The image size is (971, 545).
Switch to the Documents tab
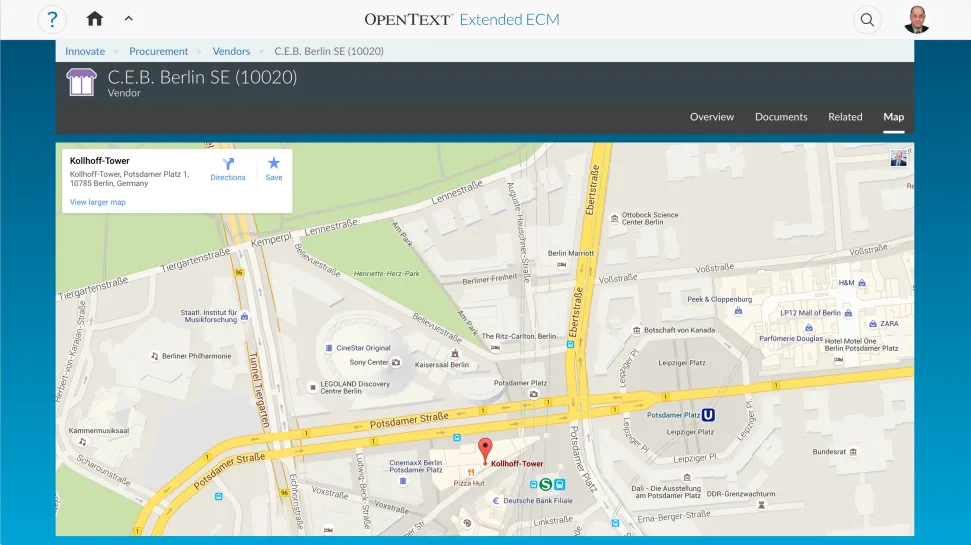[780, 117]
